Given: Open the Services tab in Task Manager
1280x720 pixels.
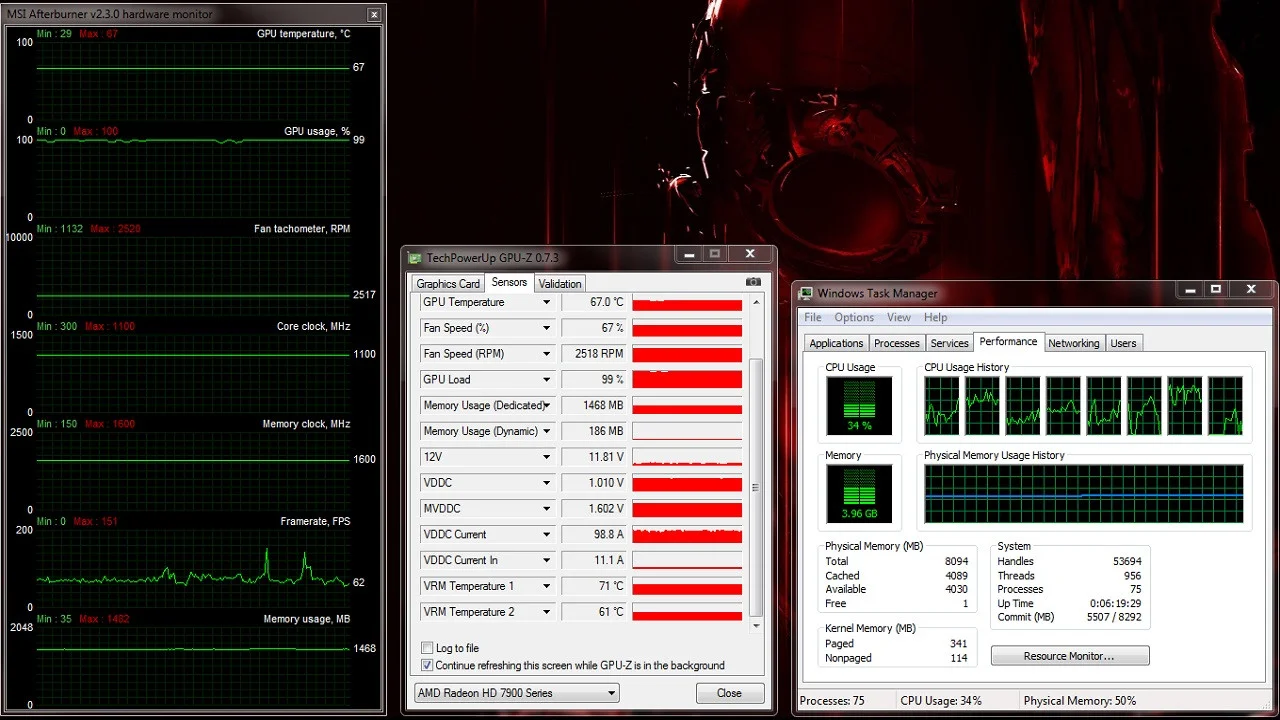Looking at the screenshot, I should [x=950, y=343].
